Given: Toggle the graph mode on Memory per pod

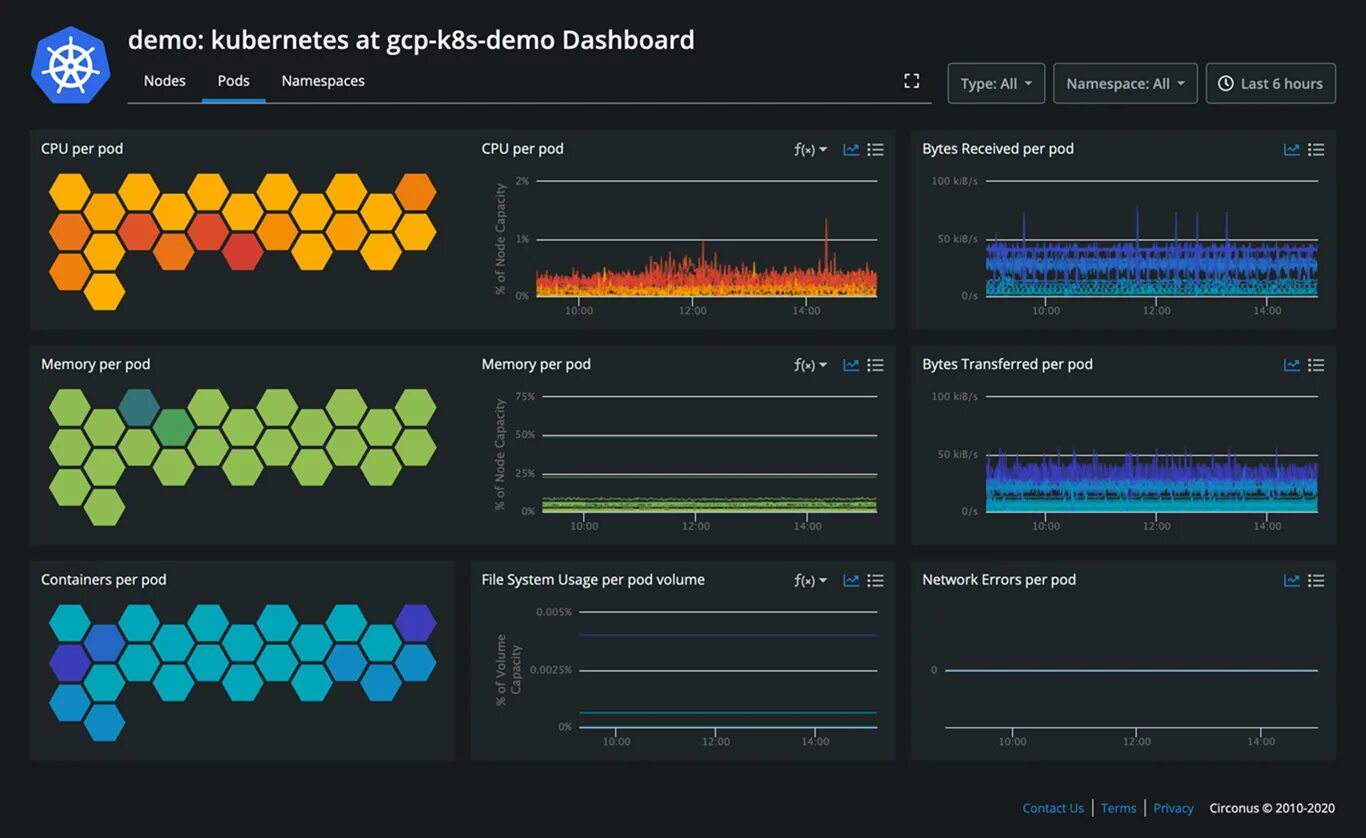Looking at the screenshot, I should click(851, 365).
